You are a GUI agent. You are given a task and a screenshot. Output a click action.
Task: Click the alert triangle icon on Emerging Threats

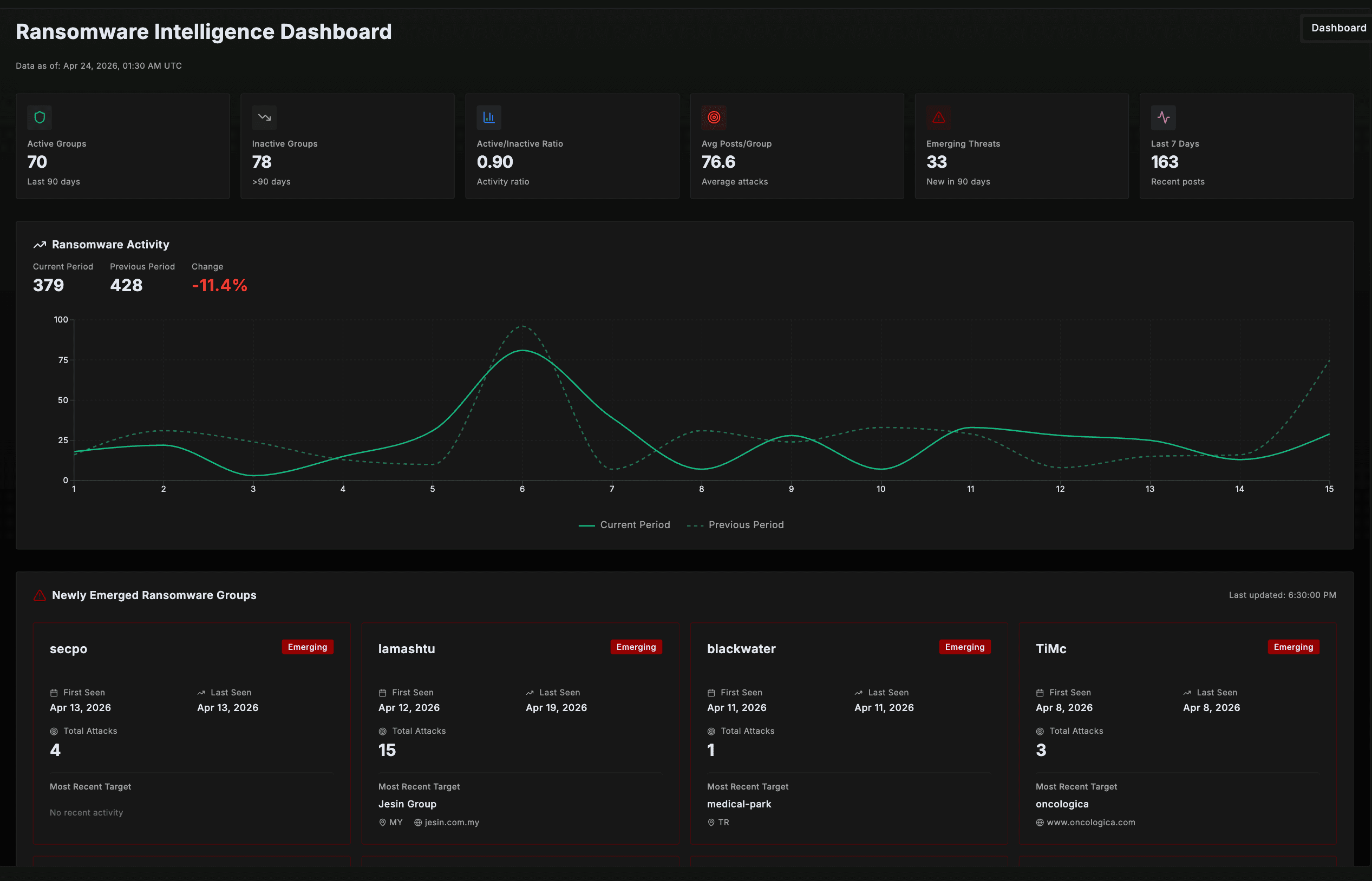point(939,117)
